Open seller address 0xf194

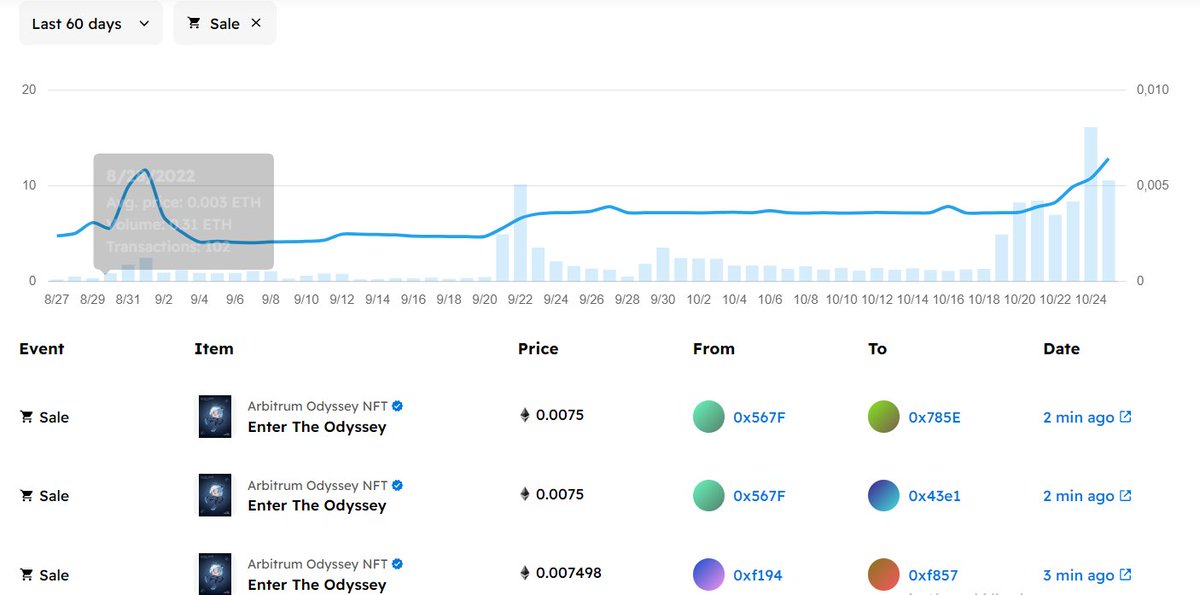click(758, 575)
